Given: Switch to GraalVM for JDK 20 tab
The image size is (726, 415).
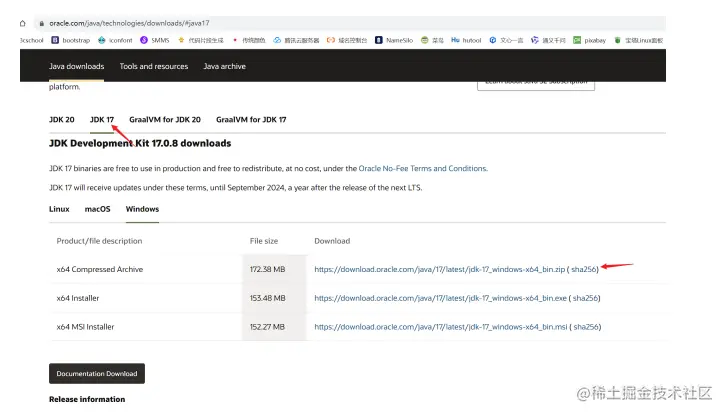Looking at the screenshot, I should click(x=165, y=119).
